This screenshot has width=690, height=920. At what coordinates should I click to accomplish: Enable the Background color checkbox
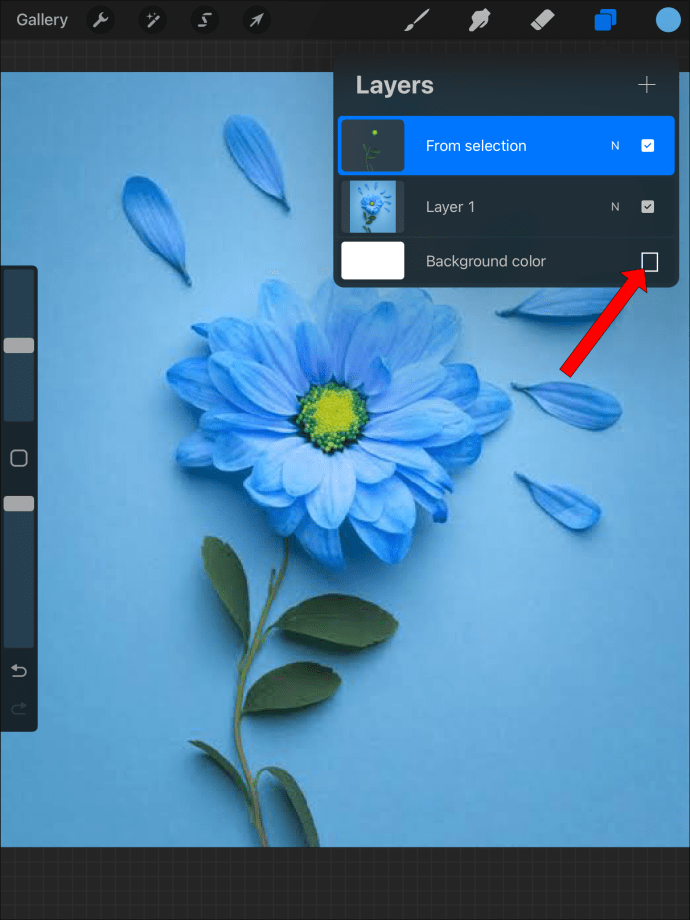pyautogui.click(x=650, y=262)
